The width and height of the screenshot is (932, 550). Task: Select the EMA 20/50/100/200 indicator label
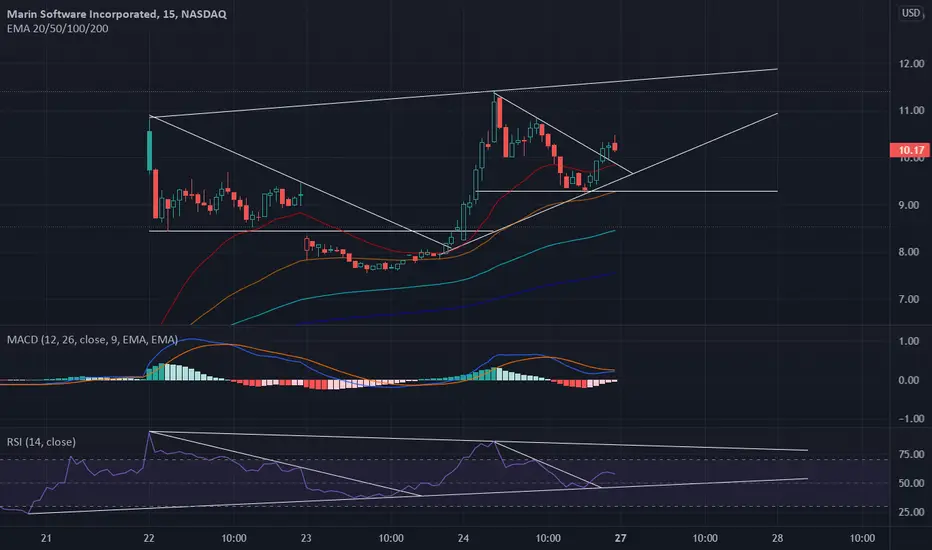(58, 29)
